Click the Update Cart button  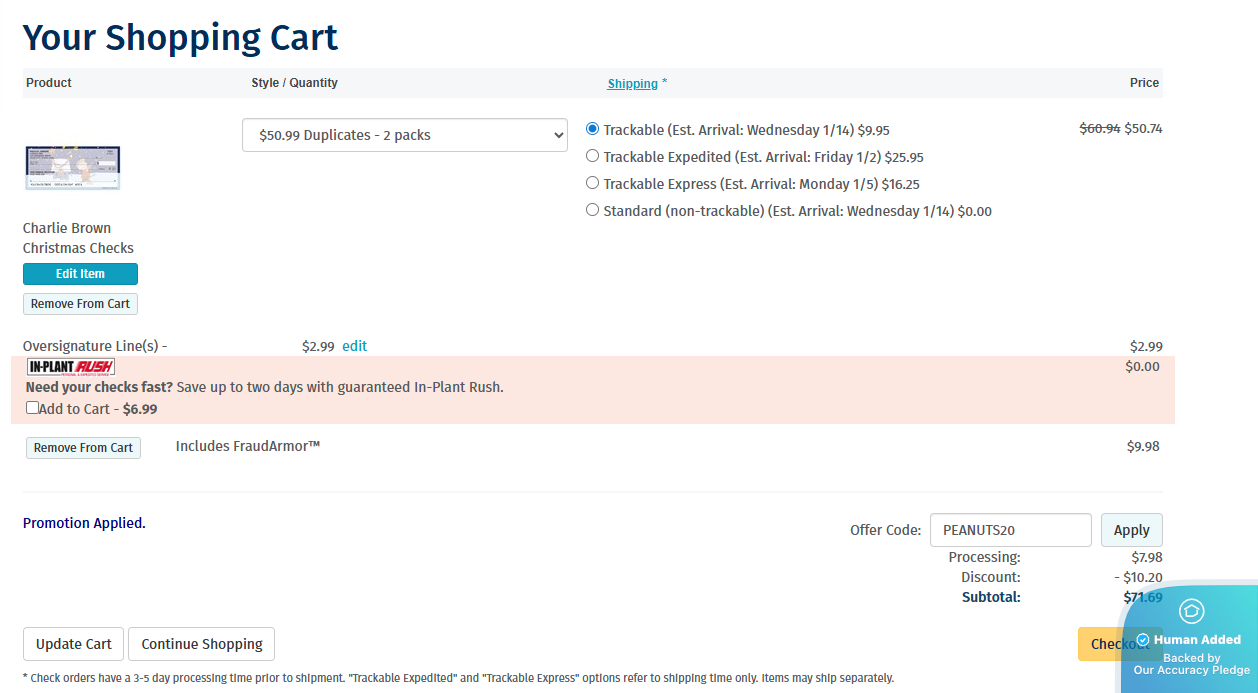click(73, 644)
